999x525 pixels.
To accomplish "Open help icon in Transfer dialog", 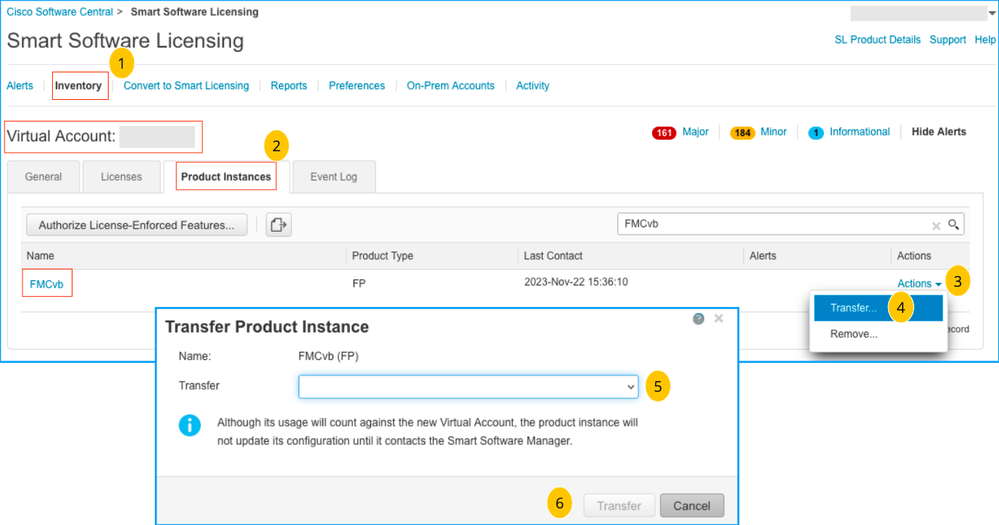I will tap(698, 319).
